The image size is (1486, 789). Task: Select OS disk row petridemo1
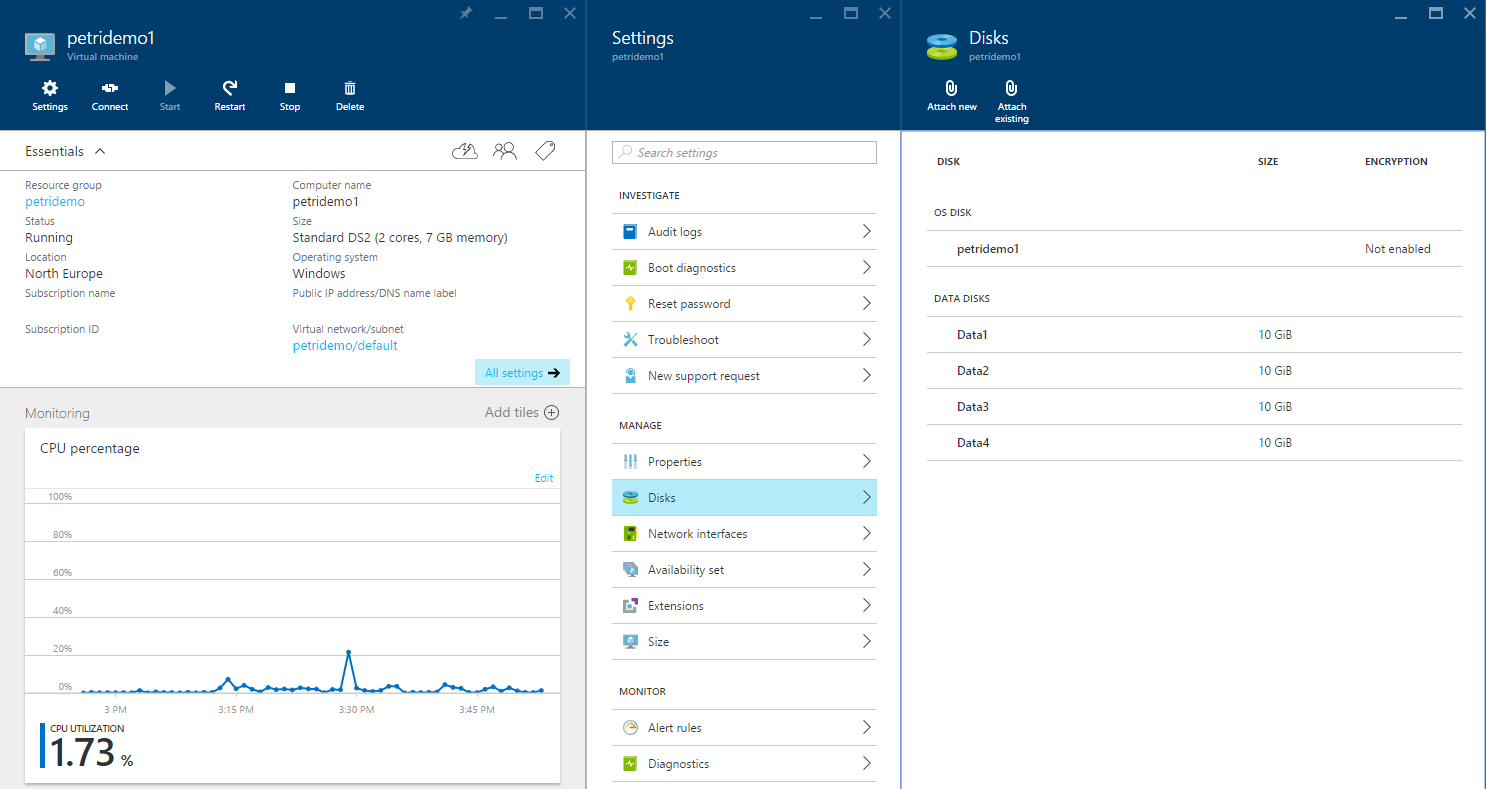(1194, 248)
